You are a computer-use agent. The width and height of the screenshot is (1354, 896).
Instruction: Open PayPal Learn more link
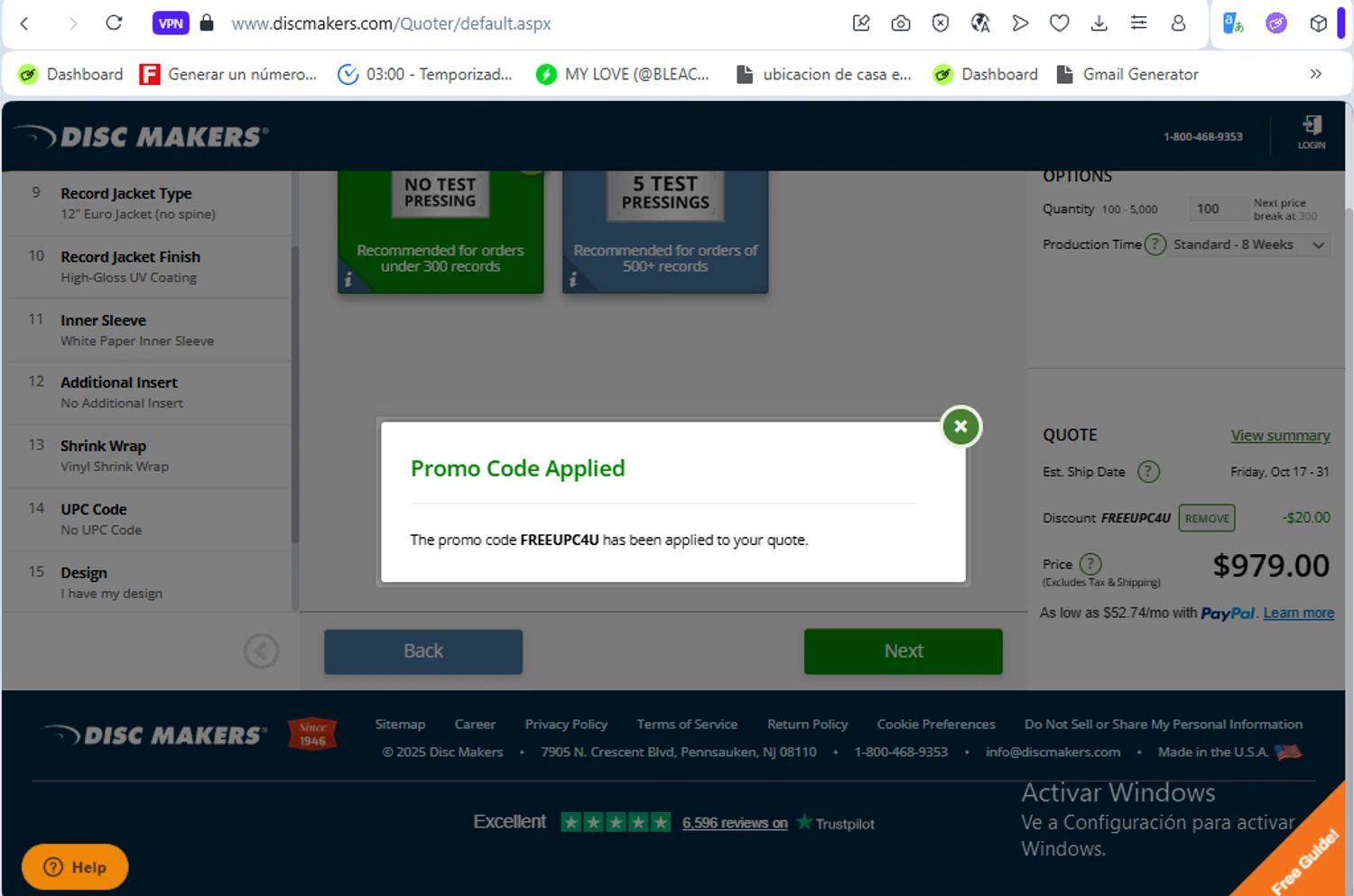[x=1298, y=613]
